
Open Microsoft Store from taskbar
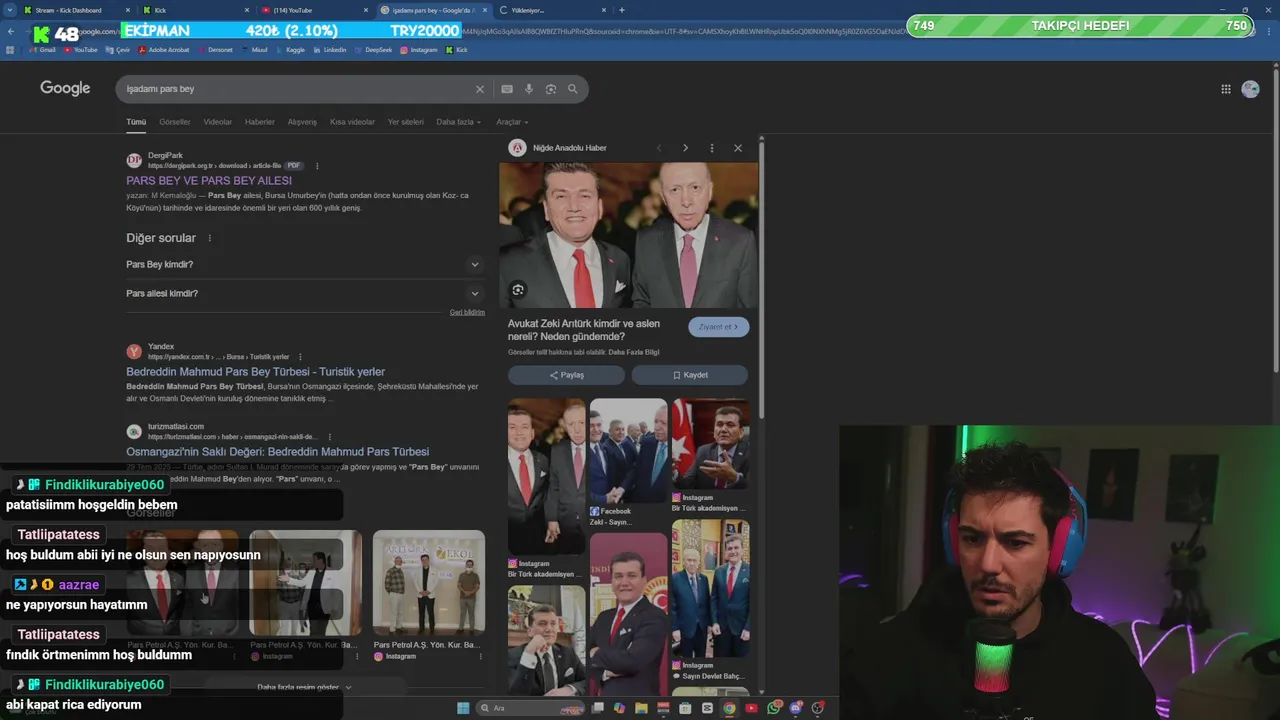click(685, 708)
